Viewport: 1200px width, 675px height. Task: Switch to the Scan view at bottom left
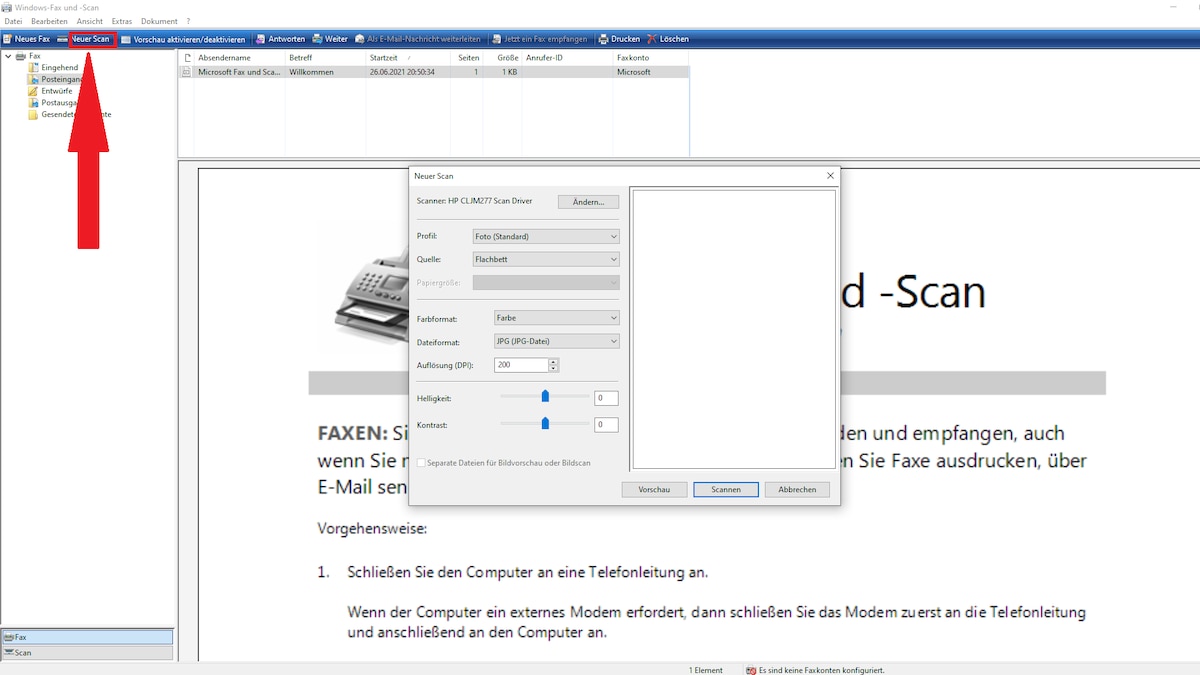click(87, 652)
